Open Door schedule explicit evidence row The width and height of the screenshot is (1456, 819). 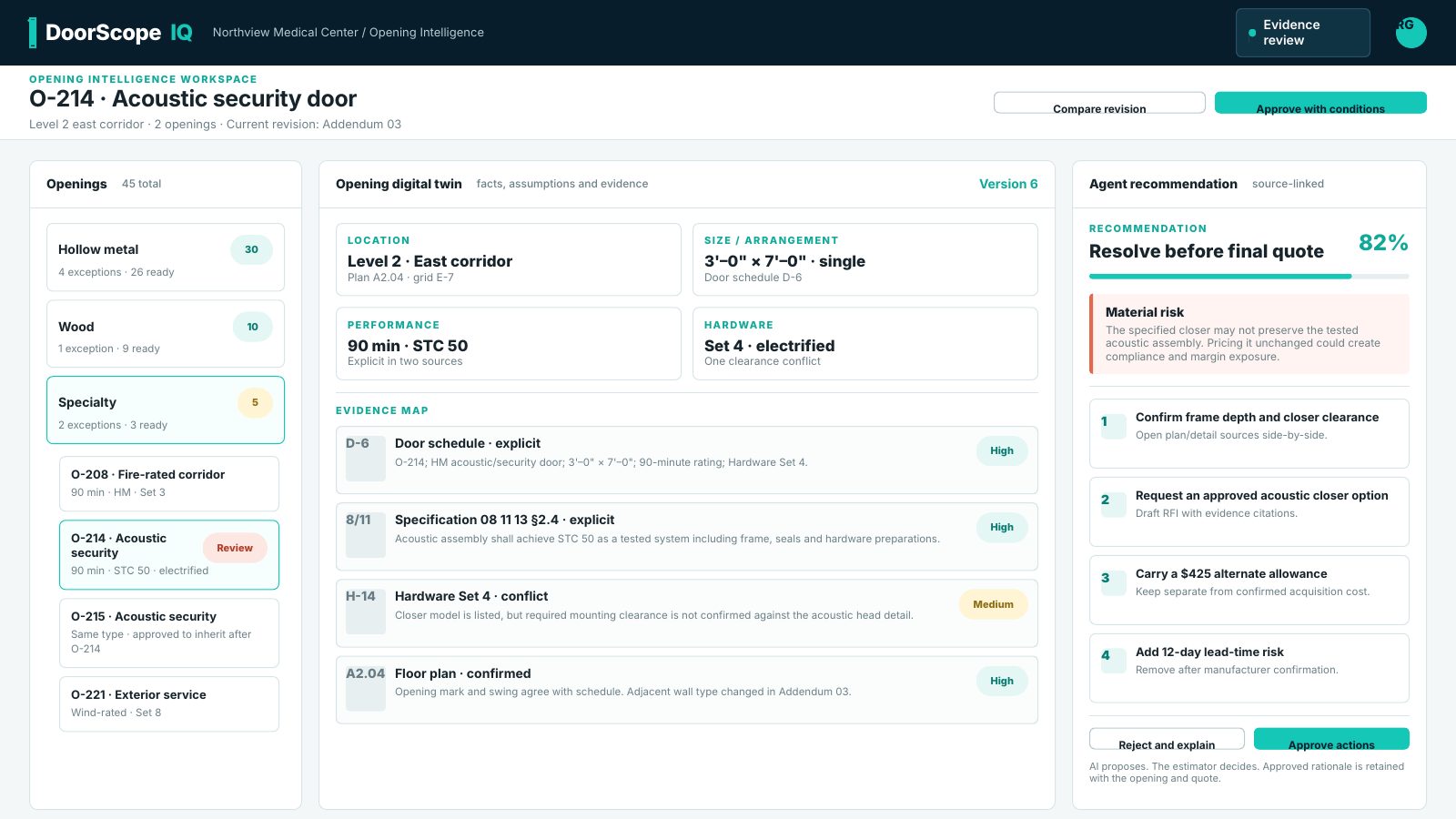click(x=687, y=460)
